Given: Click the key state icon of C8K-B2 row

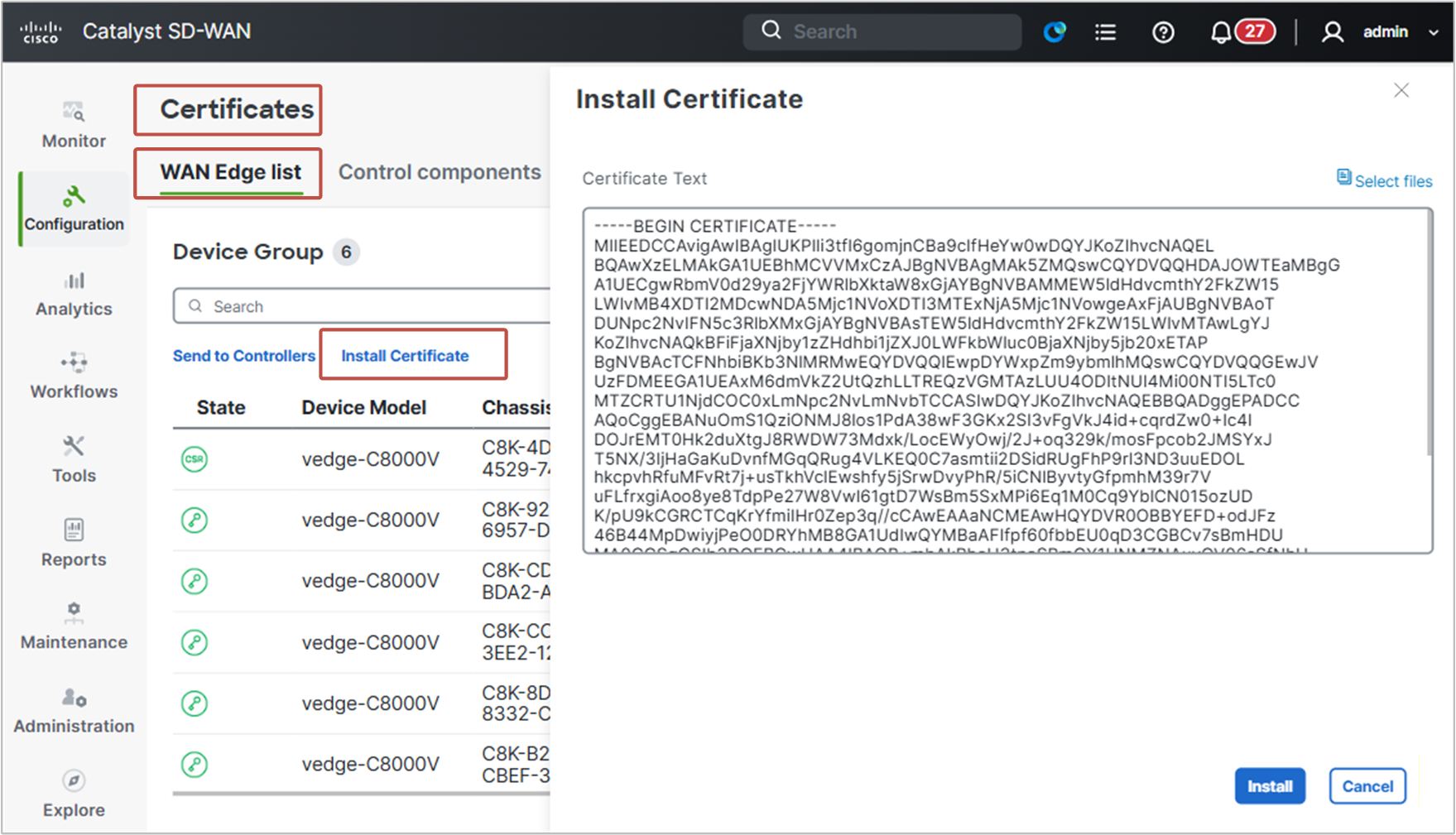Looking at the screenshot, I should 195,764.
